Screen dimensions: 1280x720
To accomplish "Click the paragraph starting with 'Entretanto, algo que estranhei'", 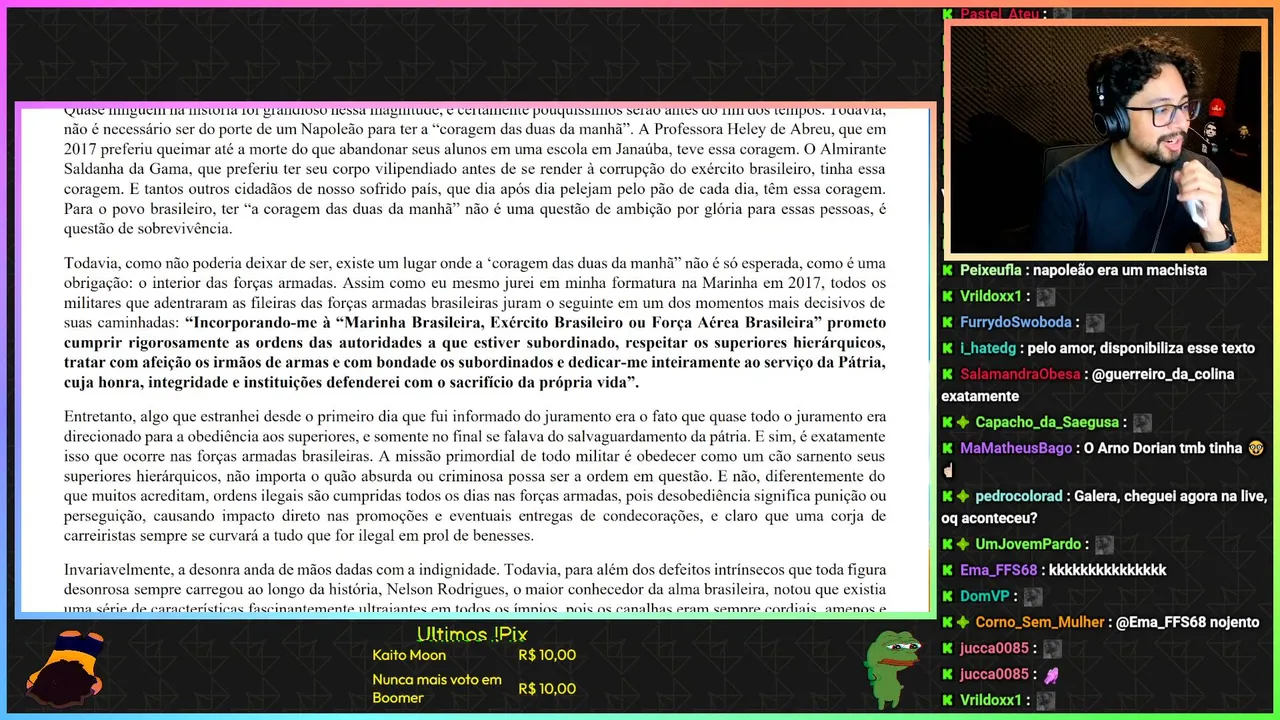I will pyautogui.click(x=475, y=476).
